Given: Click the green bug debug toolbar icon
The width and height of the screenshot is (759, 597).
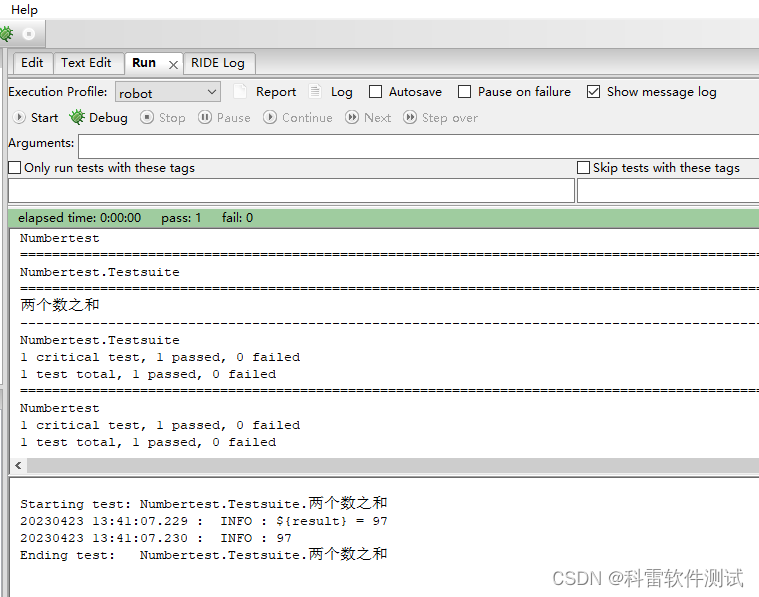Looking at the screenshot, I should (6, 34).
